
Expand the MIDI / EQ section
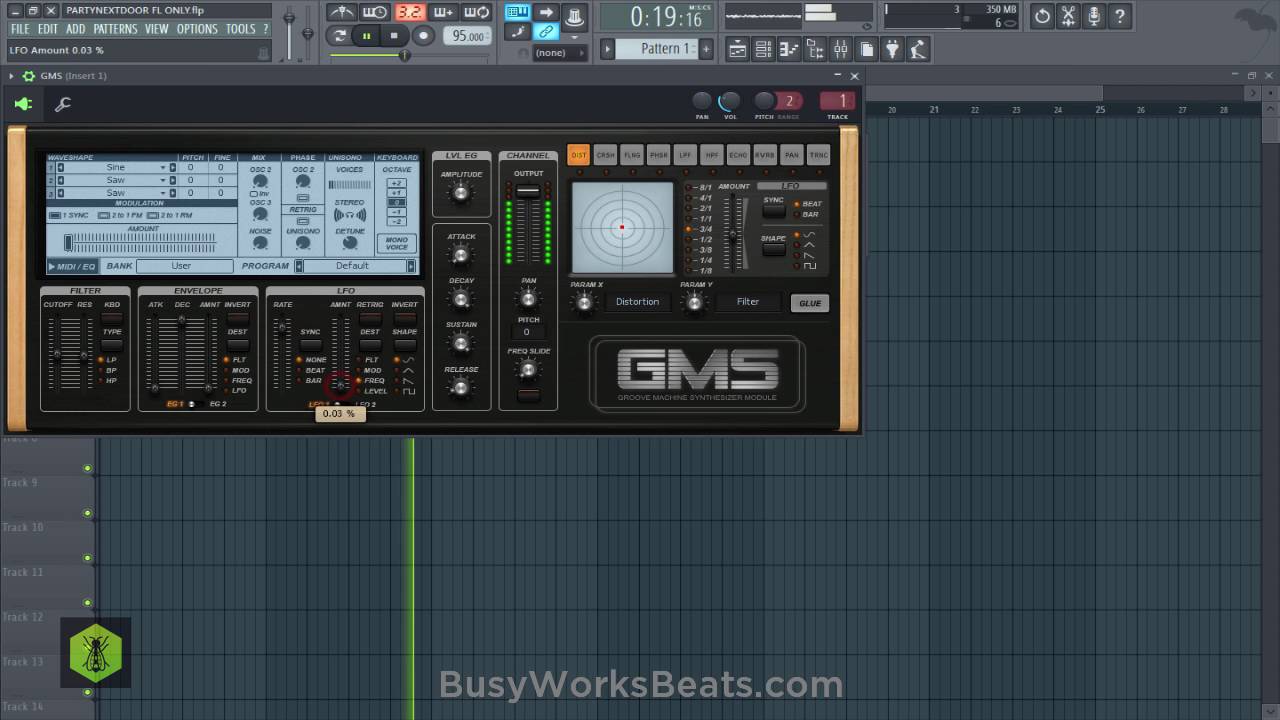tap(72, 266)
